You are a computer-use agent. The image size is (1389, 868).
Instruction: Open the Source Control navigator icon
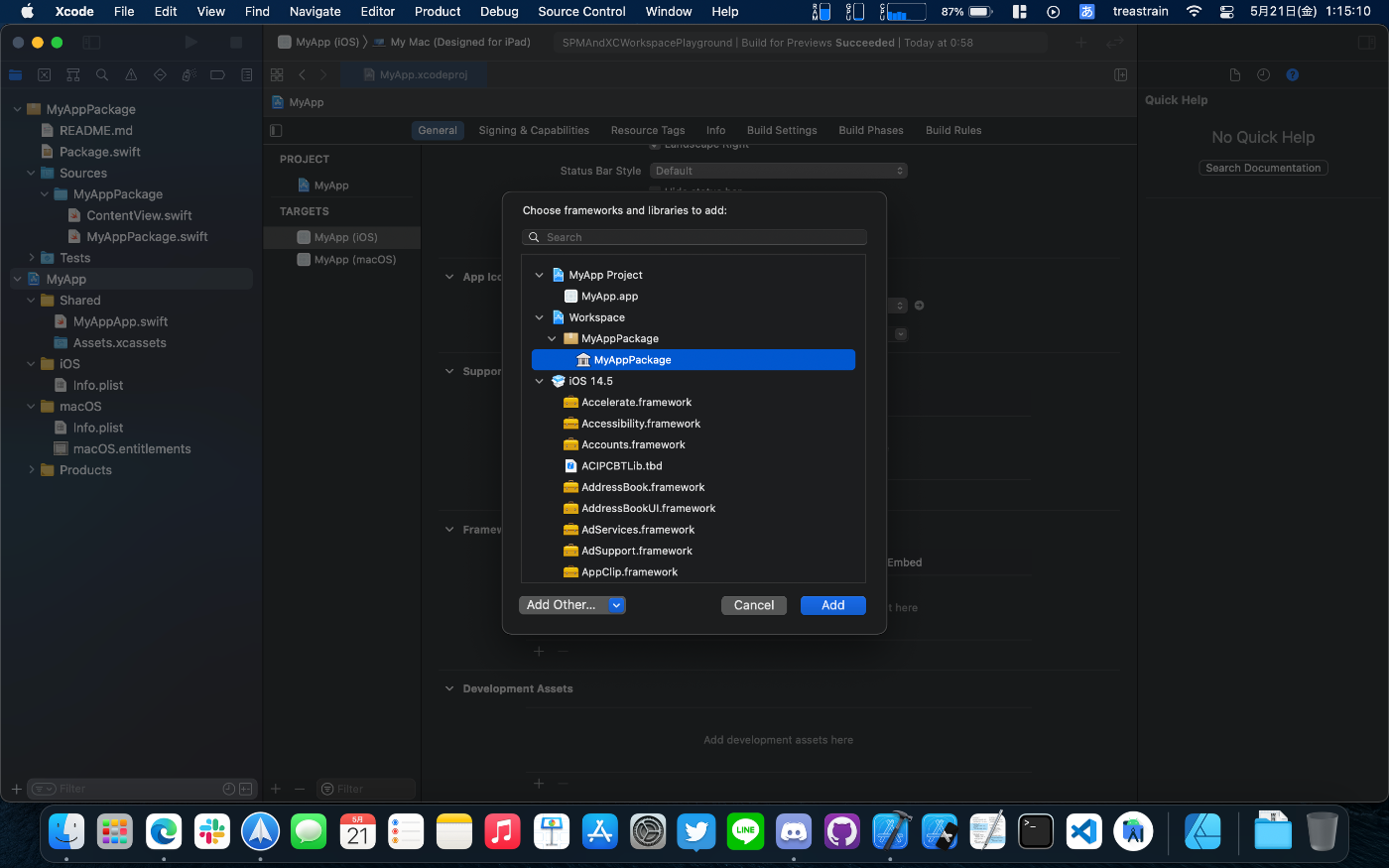(x=44, y=75)
